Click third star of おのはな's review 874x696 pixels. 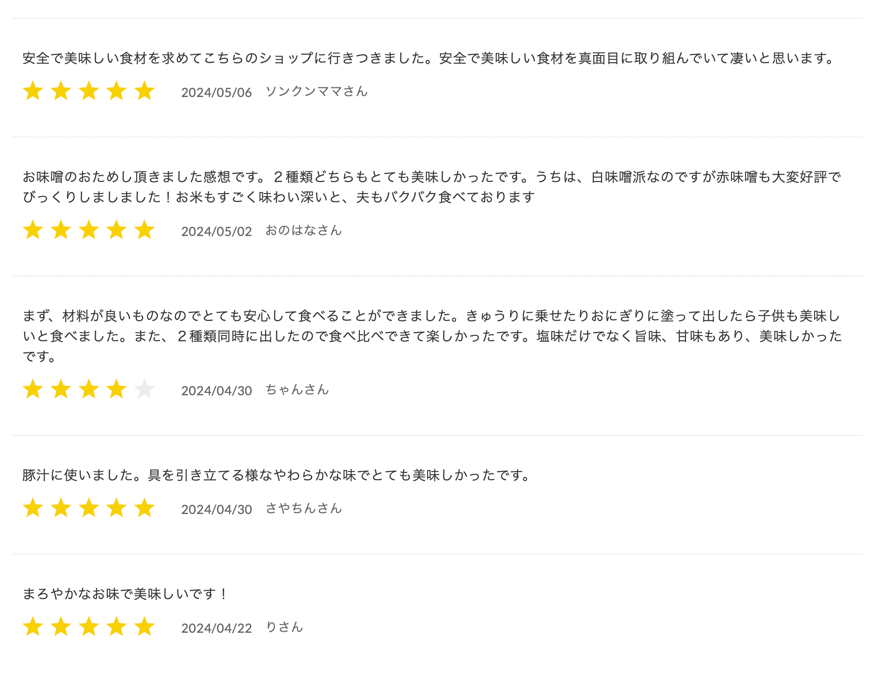89,230
